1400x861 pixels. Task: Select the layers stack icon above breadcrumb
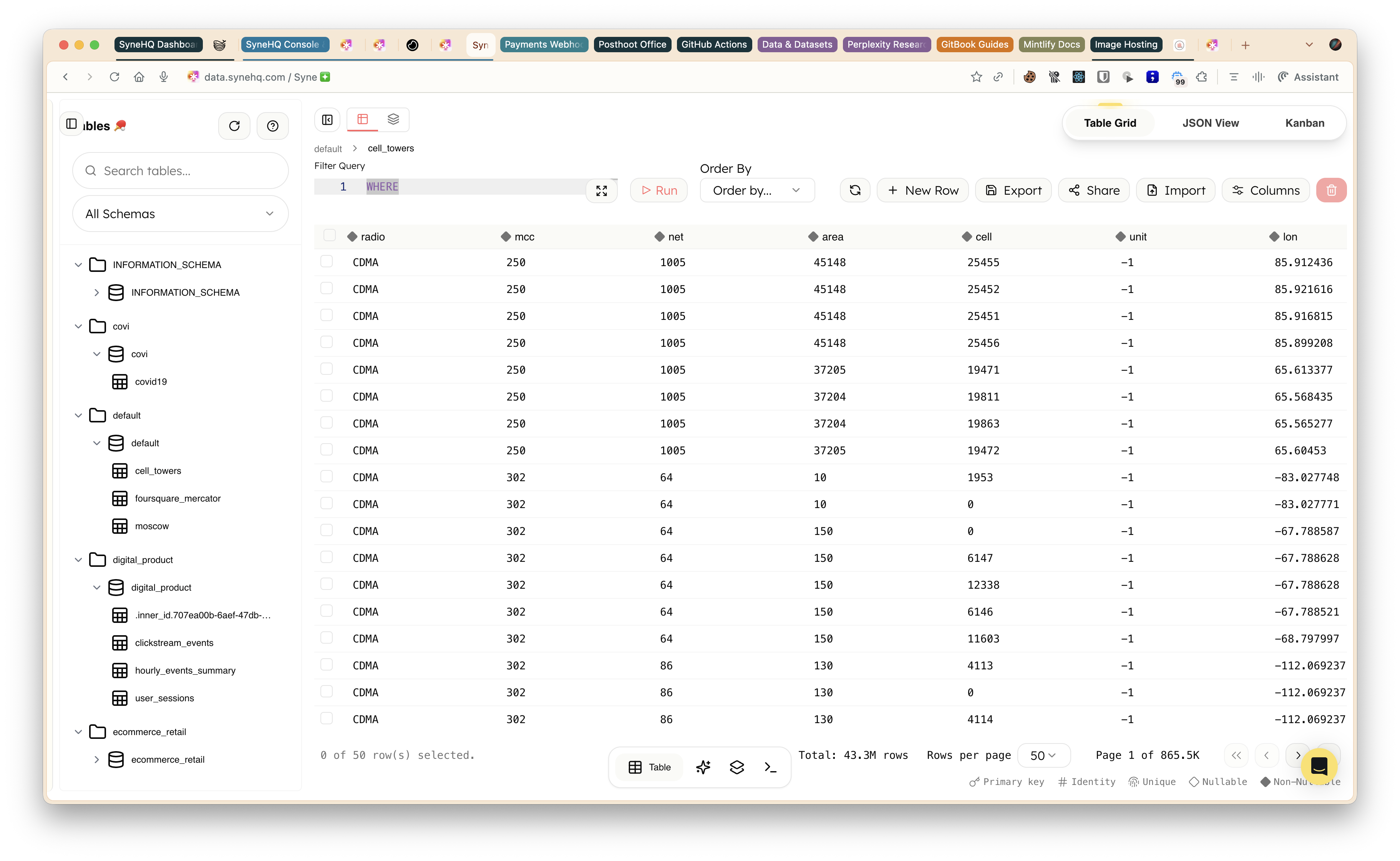coord(393,119)
